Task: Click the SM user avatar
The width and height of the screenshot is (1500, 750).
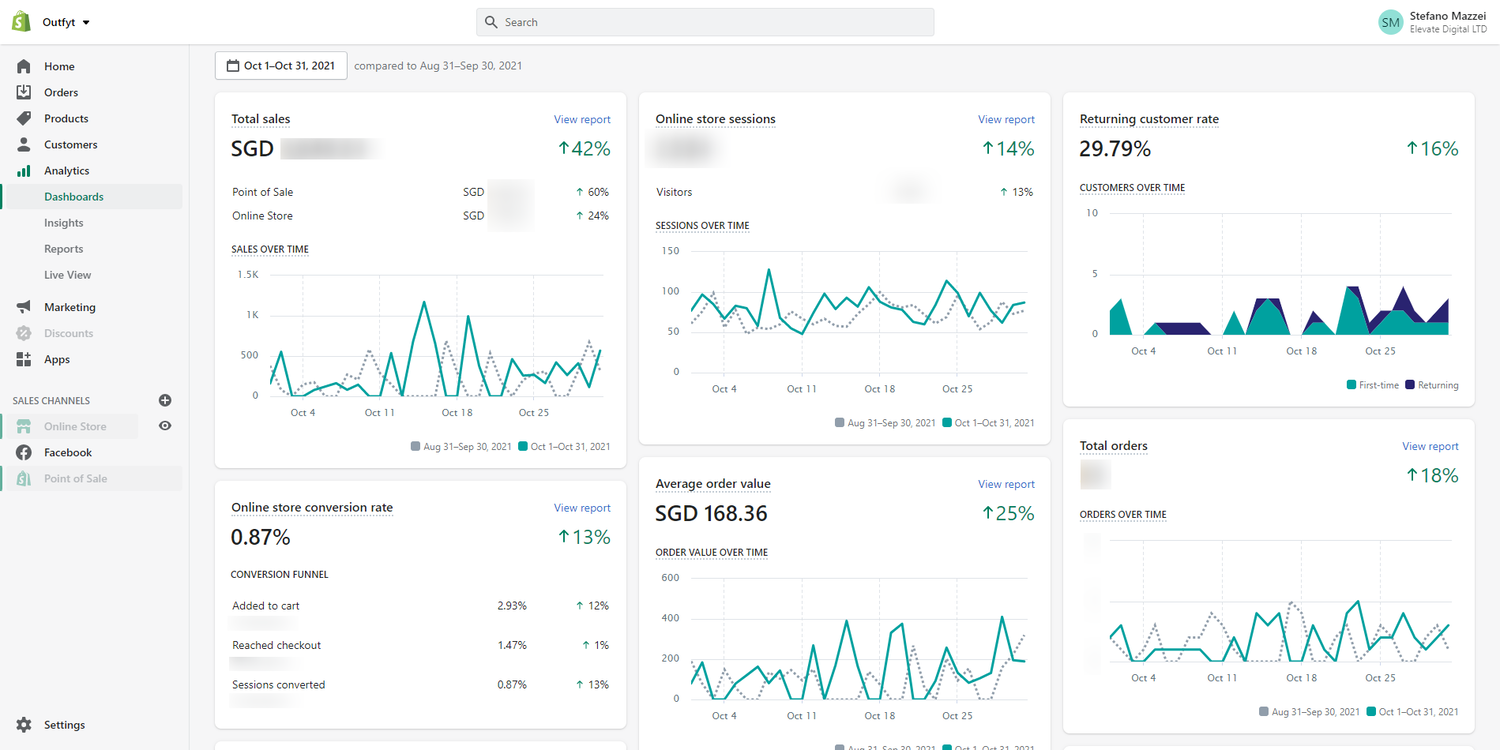Action: coord(1390,22)
